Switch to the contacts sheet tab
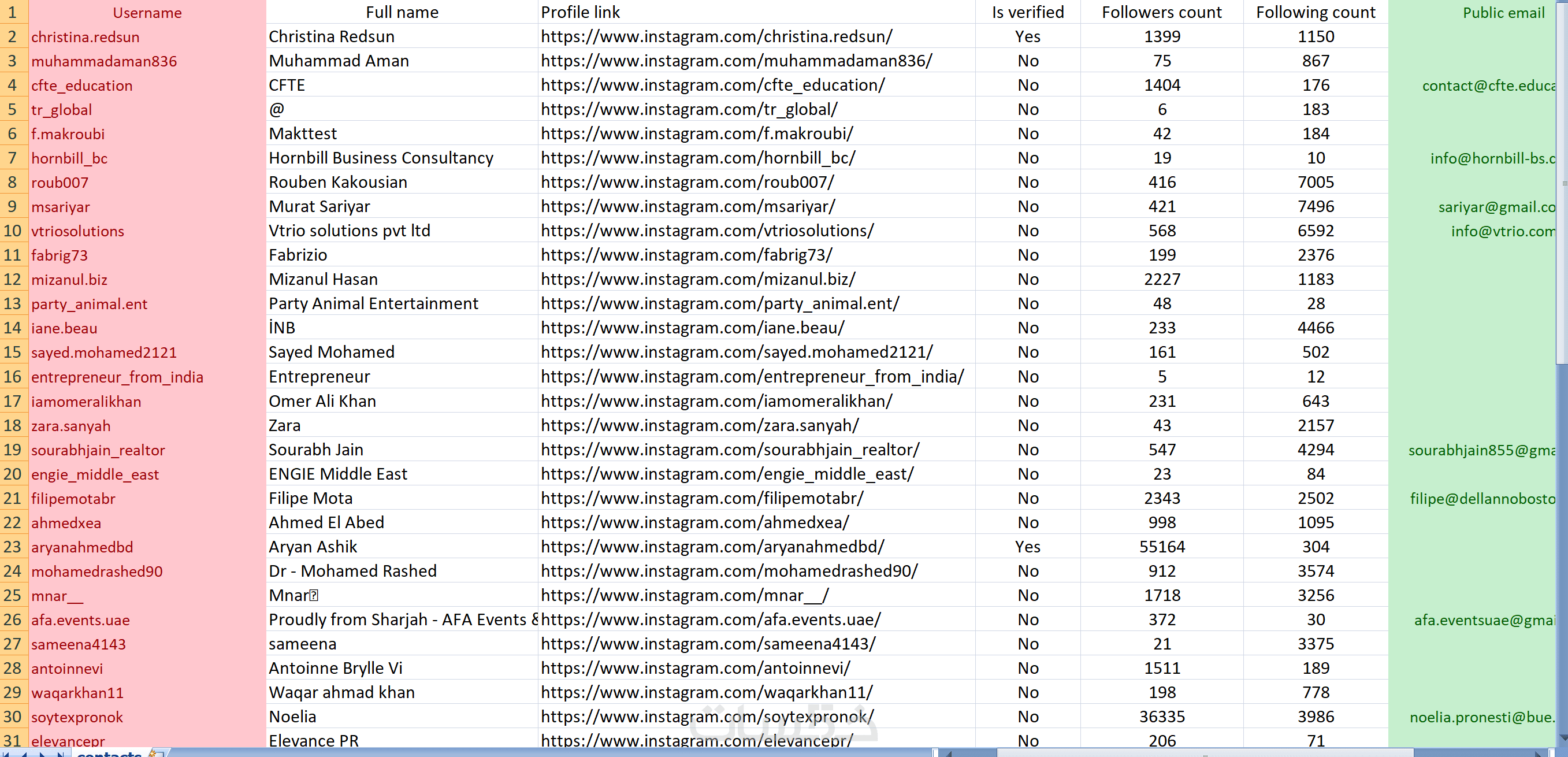This screenshot has height=757, width=1568. point(110,754)
